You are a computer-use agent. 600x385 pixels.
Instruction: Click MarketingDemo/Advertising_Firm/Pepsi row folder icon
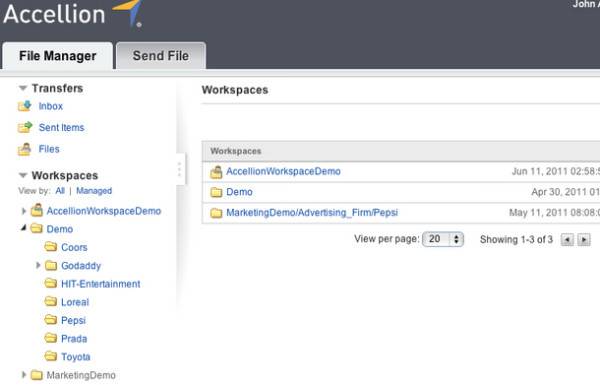pyautogui.click(x=216, y=213)
